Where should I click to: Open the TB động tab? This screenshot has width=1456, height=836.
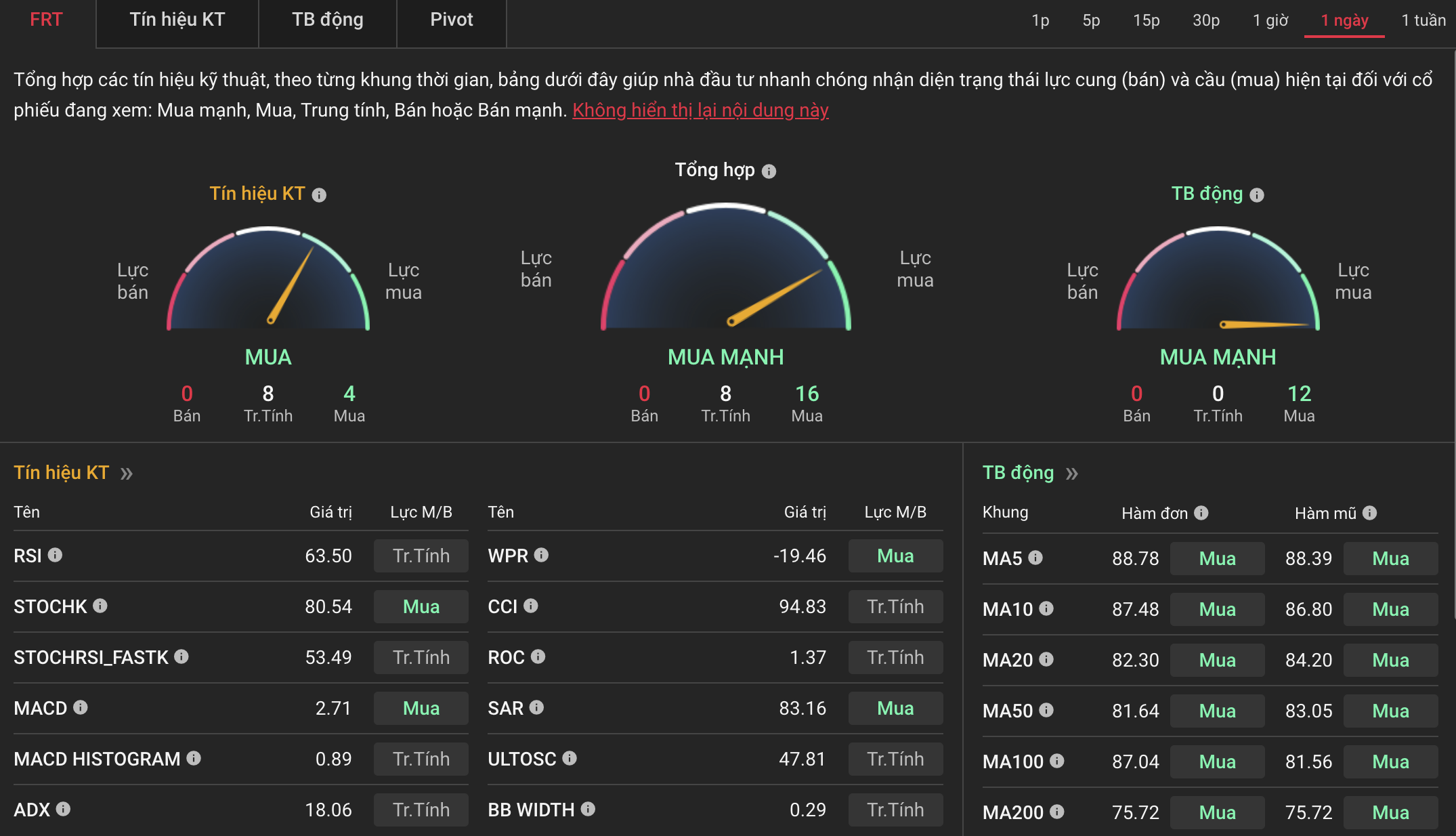(328, 20)
